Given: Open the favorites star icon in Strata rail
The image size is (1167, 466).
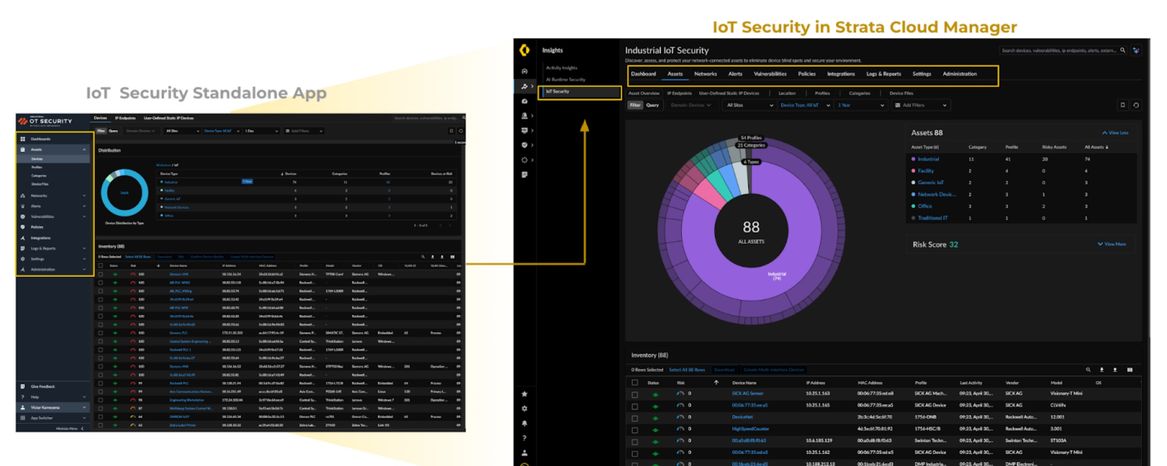Looking at the screenshot, I should 524,394.
